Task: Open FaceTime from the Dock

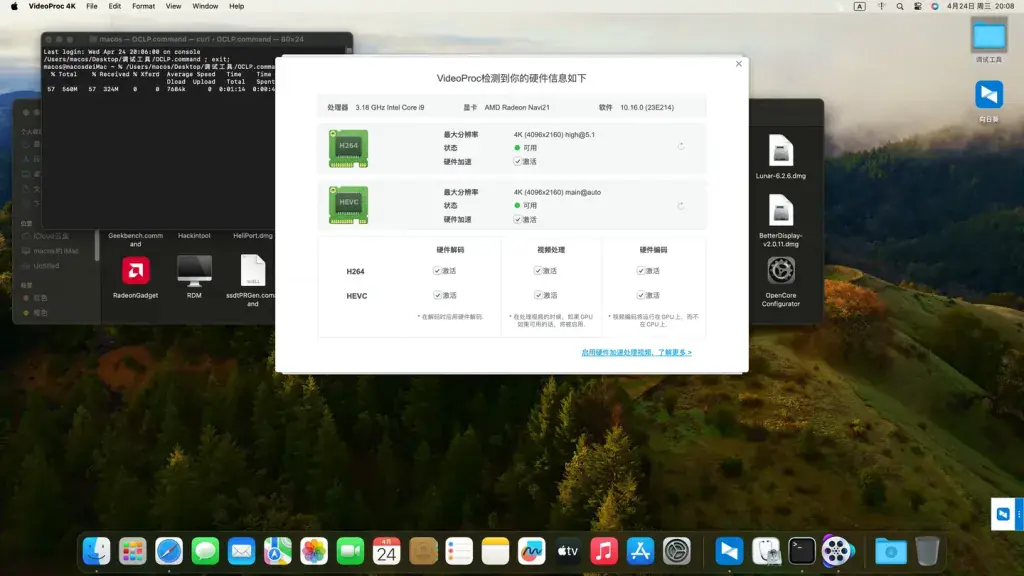Action: pos(350,551)
